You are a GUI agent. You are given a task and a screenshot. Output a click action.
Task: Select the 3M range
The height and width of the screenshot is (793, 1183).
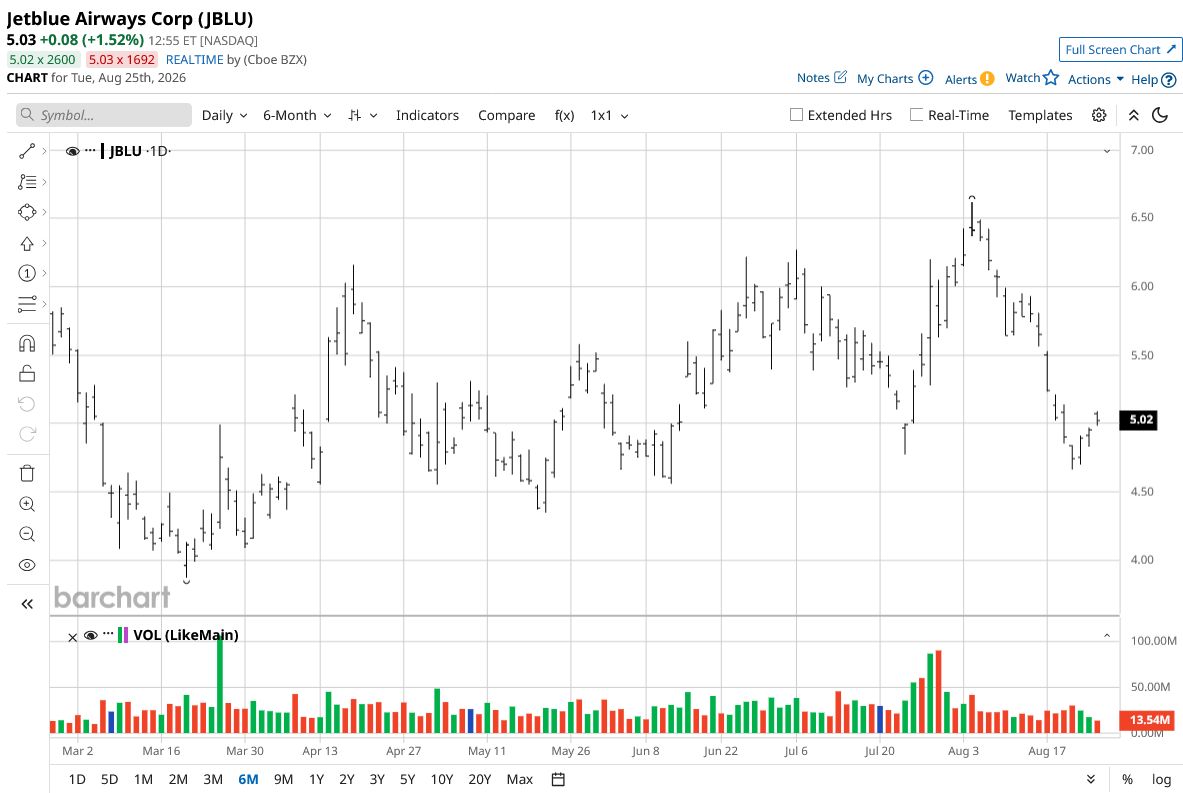(x=213, y=779)
